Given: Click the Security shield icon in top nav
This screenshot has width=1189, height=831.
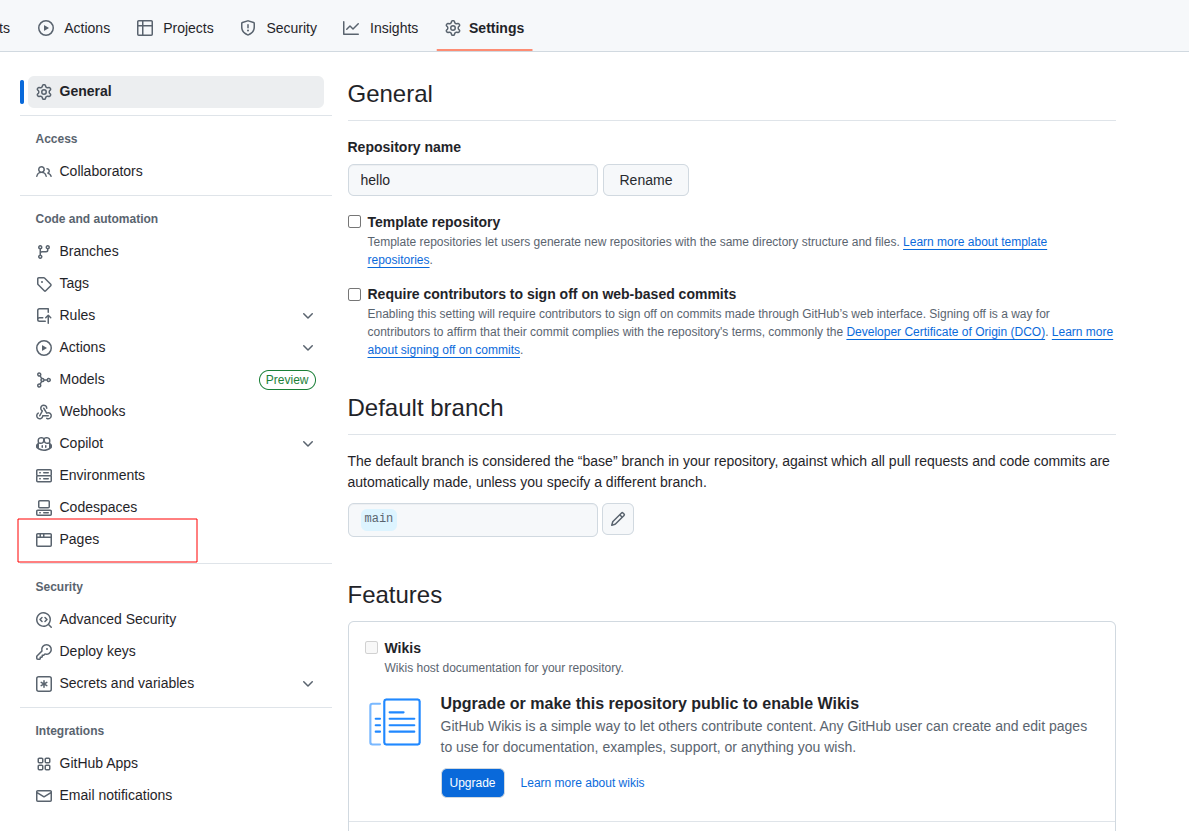Looking at the screenshot, I should pos(248,28).
